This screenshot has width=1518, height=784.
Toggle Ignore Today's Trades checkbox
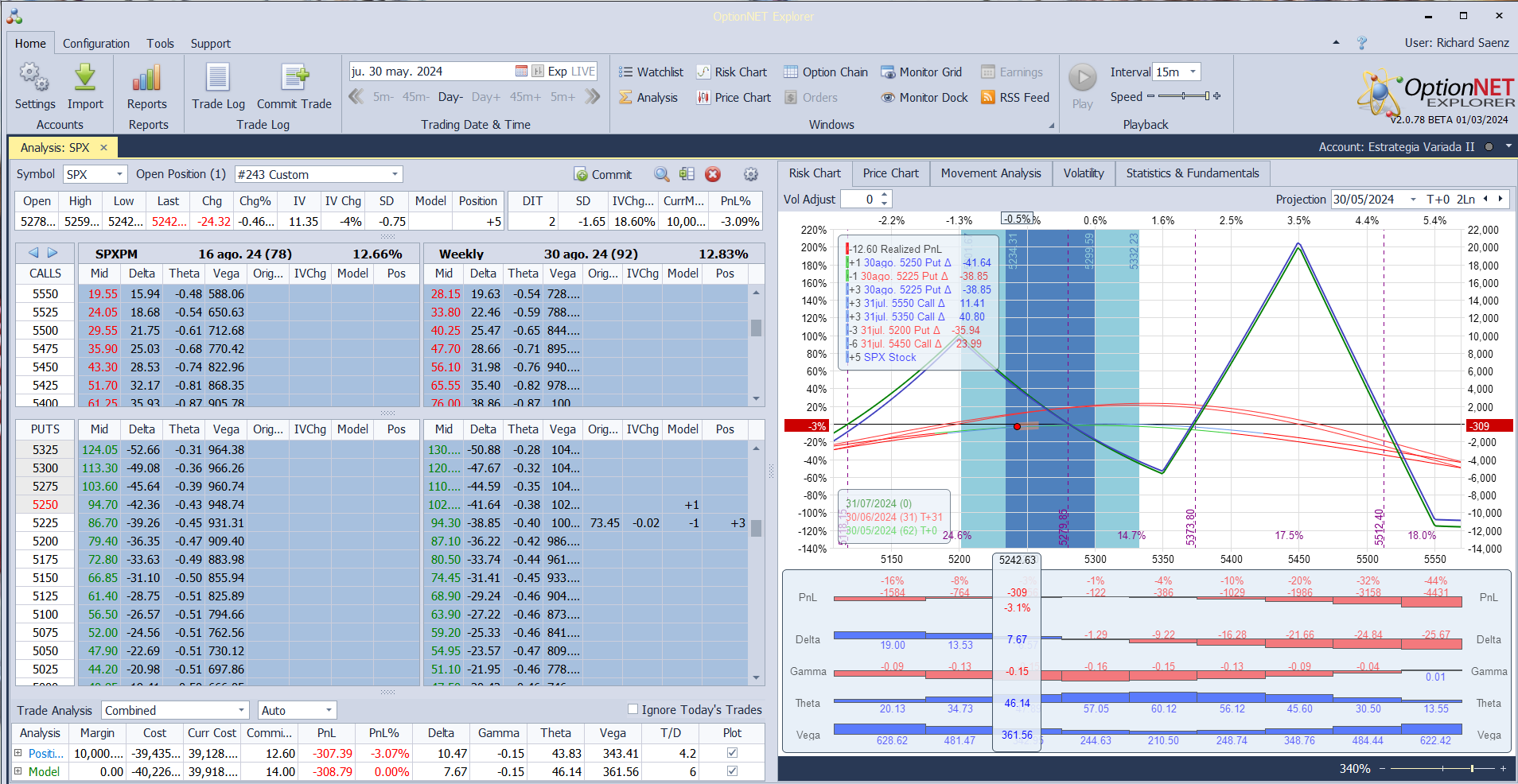coord(632,709)
